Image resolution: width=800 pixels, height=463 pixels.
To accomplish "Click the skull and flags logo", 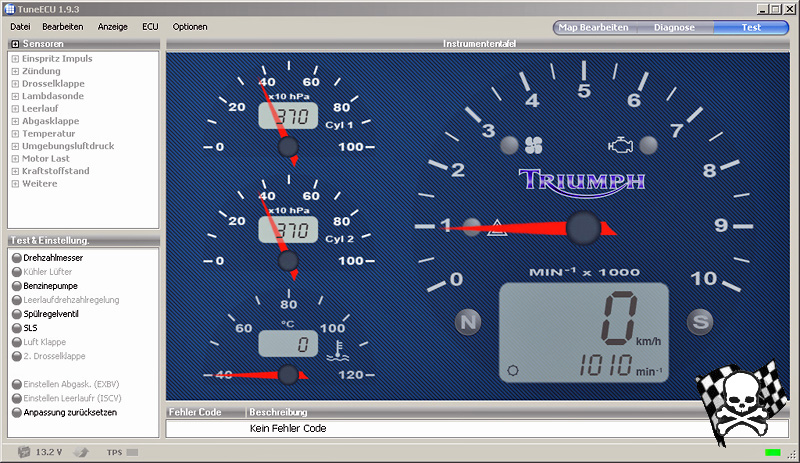I will coord(738,402).
